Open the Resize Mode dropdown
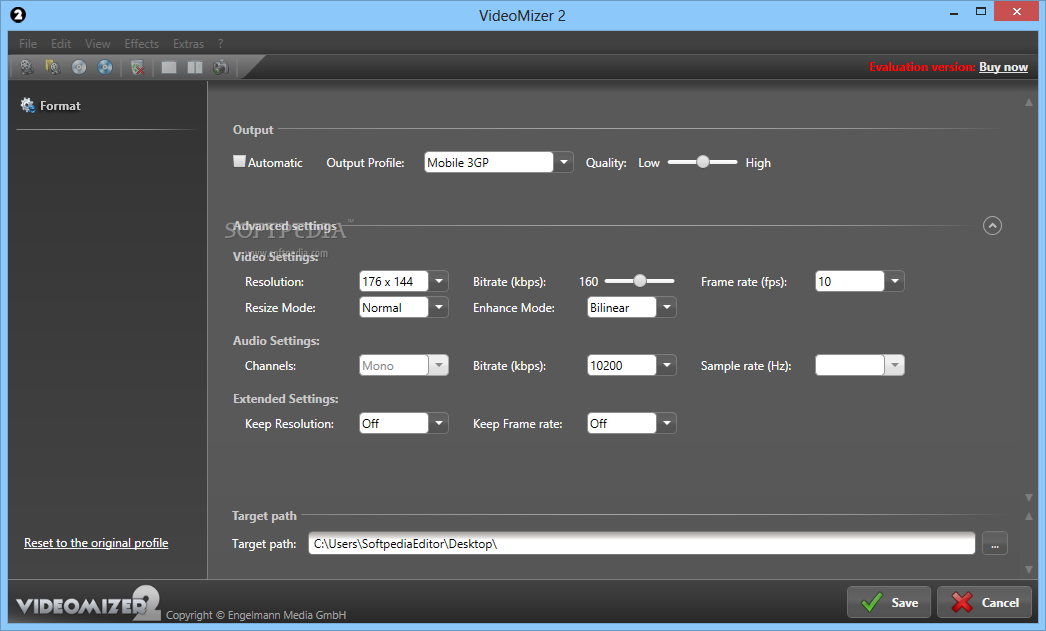 438,307
